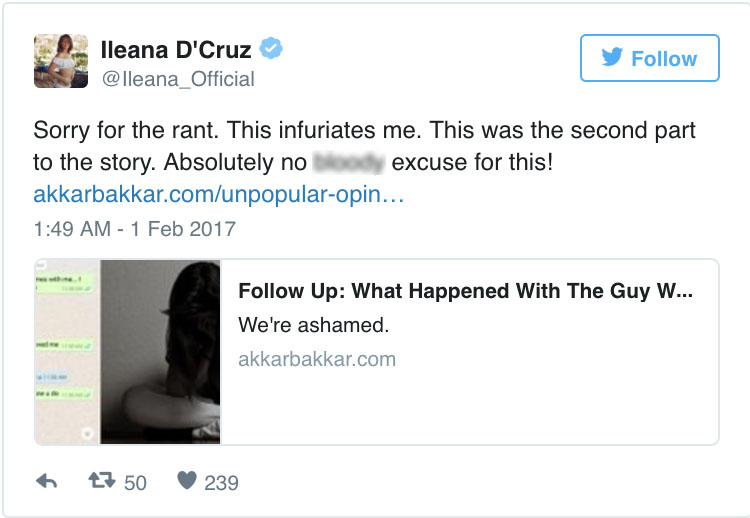The image size is (750, 518).
Task: Open the "Follow Up: What Happened" card title
Action: point(465,292)
